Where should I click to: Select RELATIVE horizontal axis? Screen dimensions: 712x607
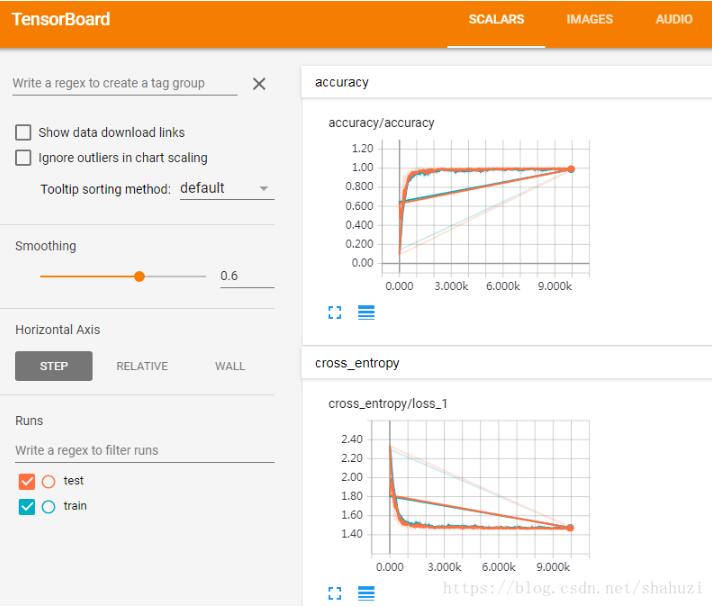(x=142, y=366)
